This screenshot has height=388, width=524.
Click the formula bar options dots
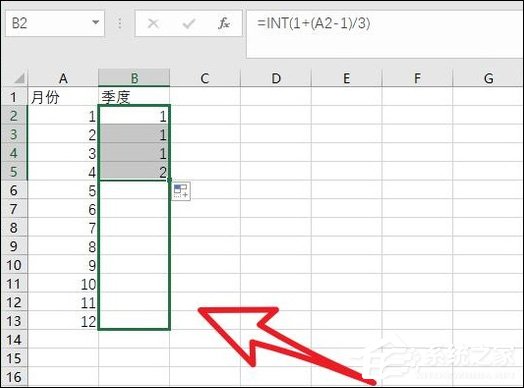click(x=120, y=23)
